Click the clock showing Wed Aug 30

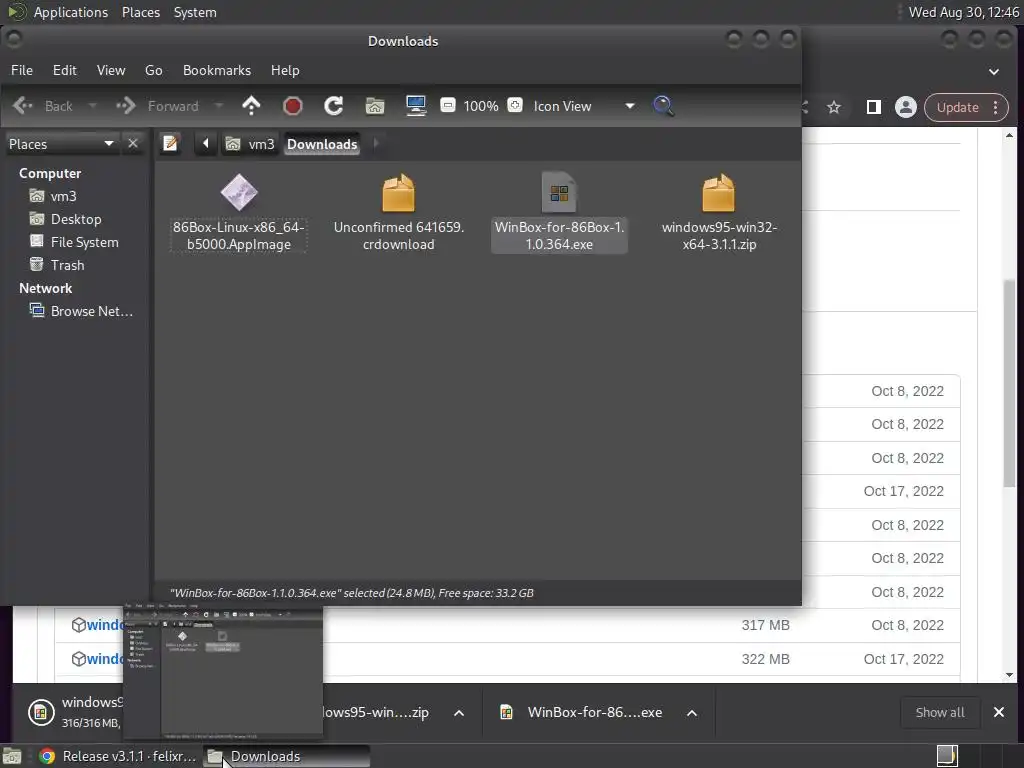point(963,12)
